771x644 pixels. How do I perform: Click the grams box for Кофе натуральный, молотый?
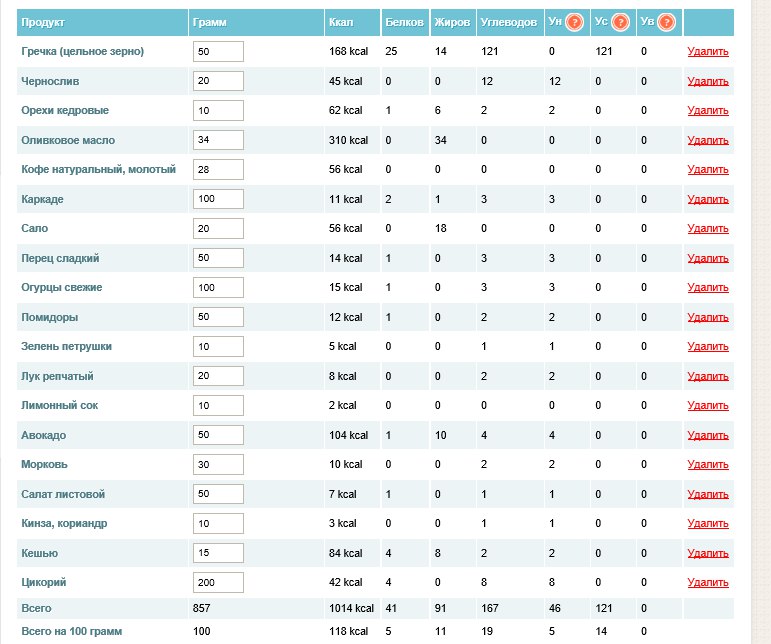218,170
